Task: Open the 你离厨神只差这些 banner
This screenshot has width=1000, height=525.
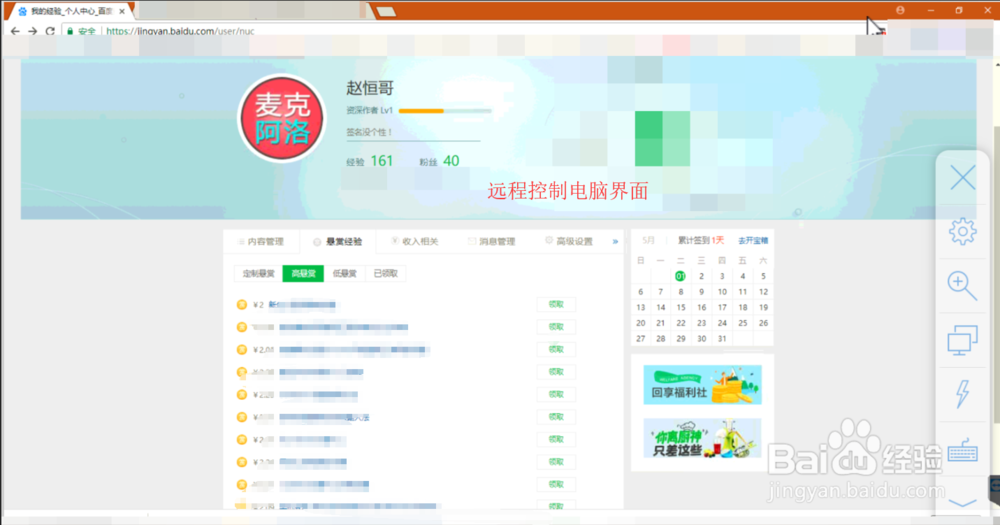Action: (702, 438)
